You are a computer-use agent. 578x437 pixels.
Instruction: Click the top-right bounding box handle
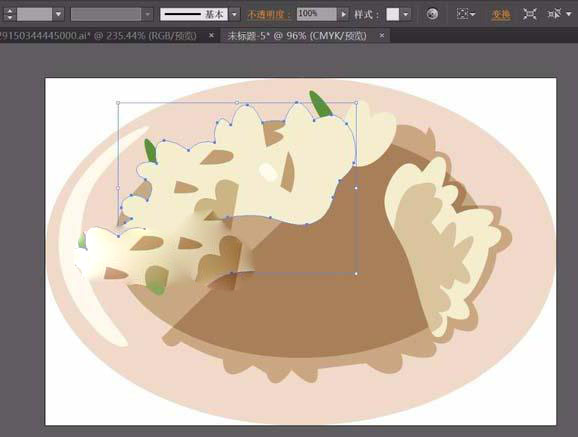pyautogui.click(x=356, y=103)
